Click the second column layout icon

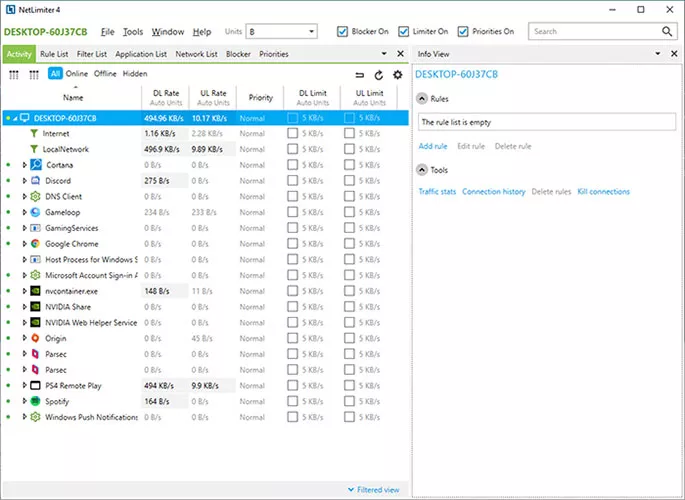(x=34, y=75)
